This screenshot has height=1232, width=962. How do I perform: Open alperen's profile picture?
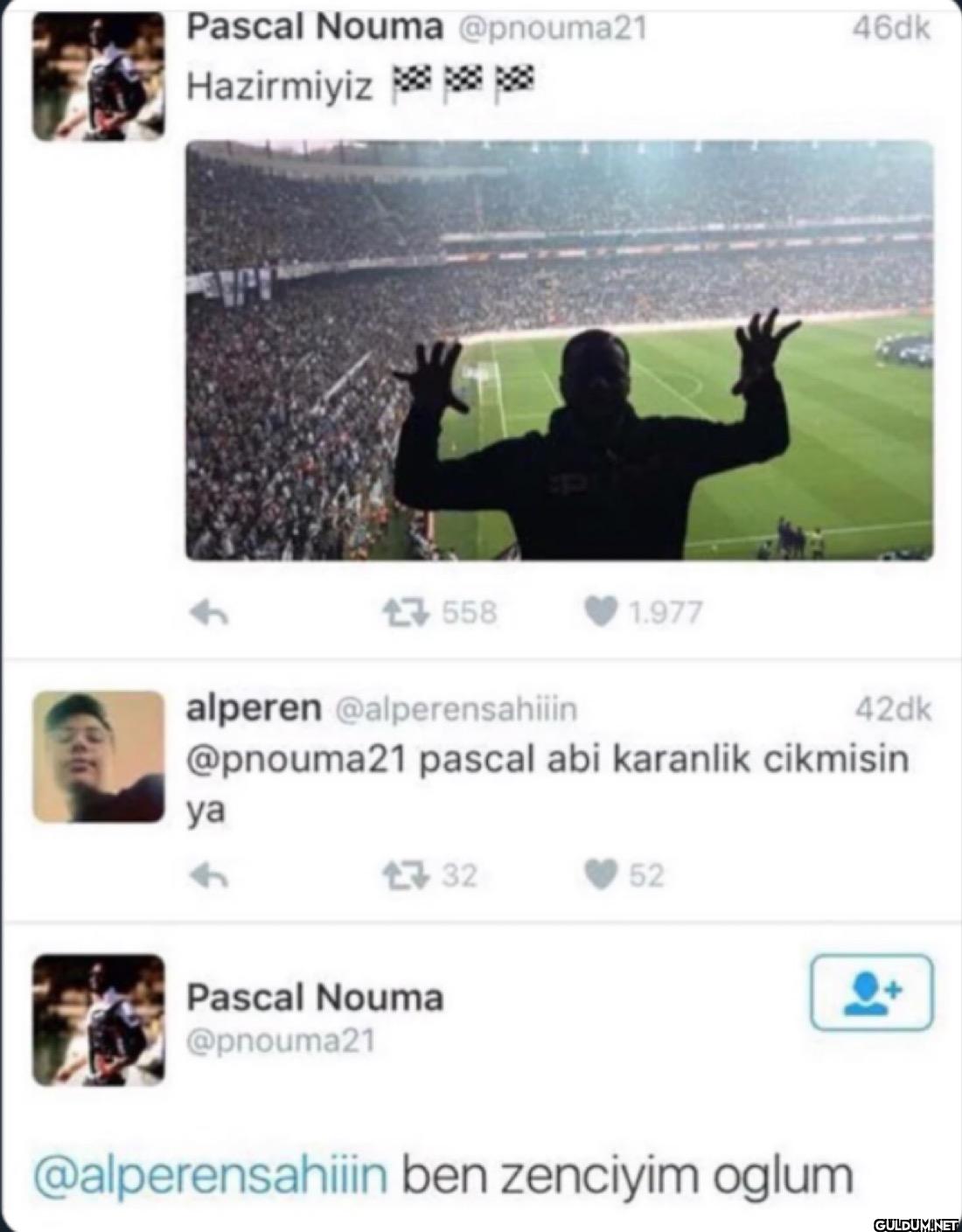(x=98, y=757)
